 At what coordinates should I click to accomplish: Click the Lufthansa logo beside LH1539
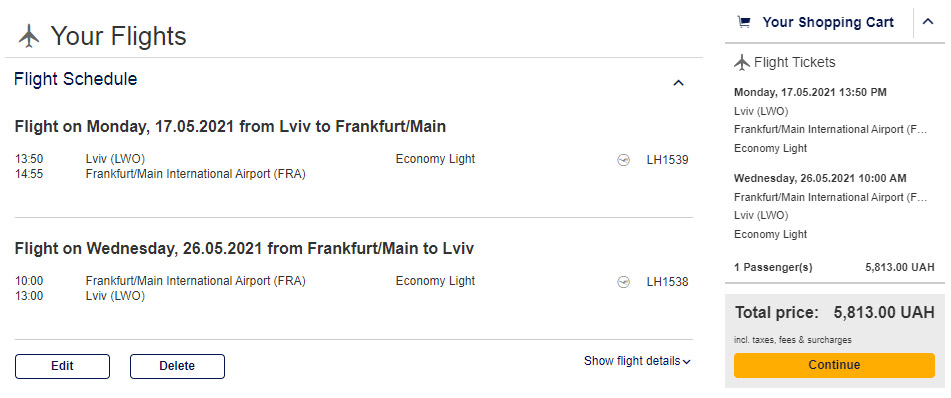(623, 160)
